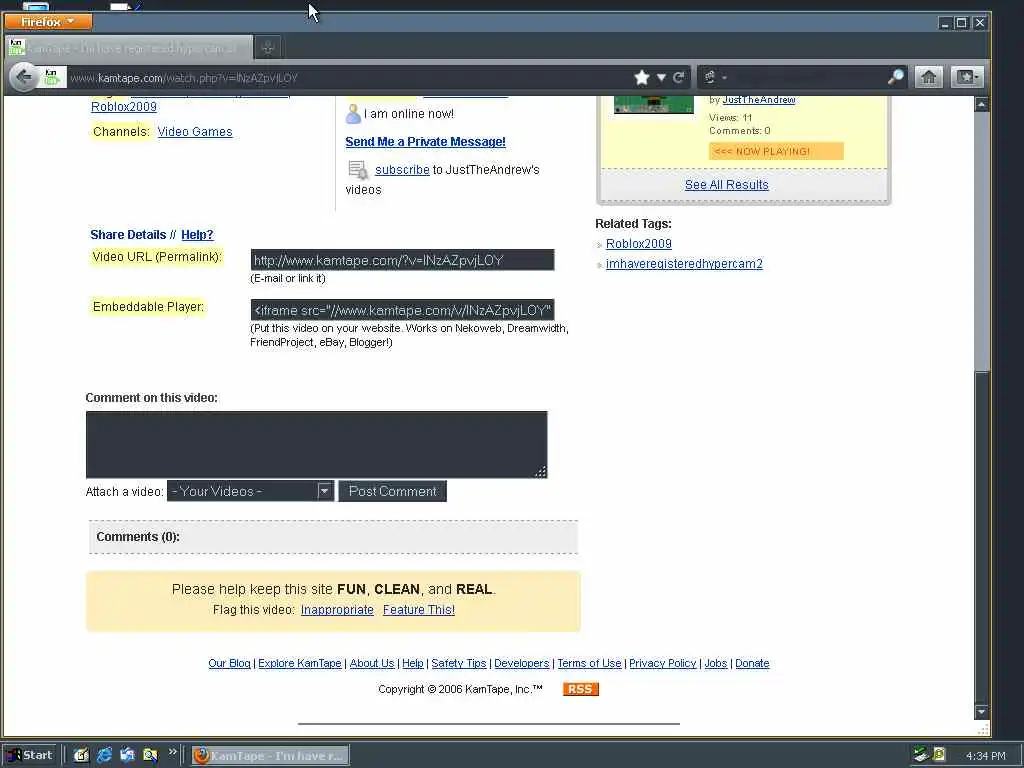Image resolution: width=1024 pixels, height=768 pixels.
Task: Open Roblox2009 related tag link
Action: (639, 244)
